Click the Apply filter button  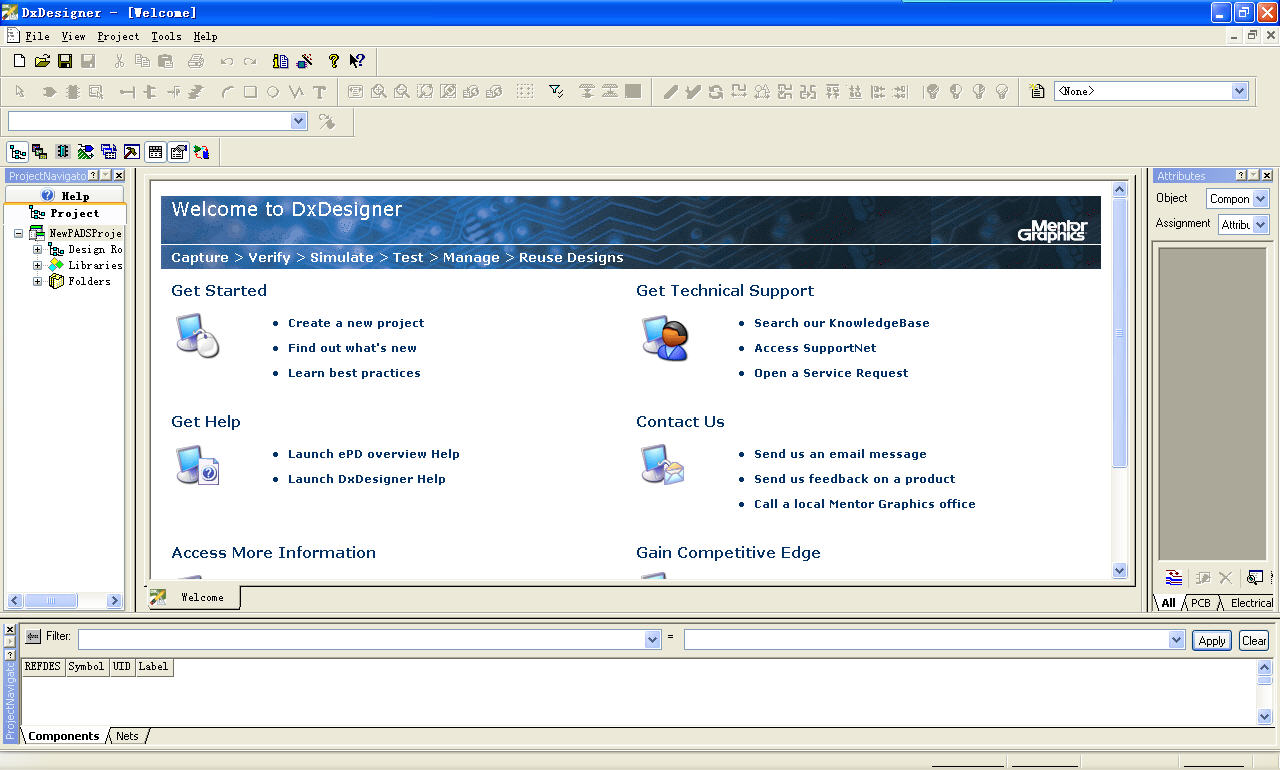pos(1212,640)
